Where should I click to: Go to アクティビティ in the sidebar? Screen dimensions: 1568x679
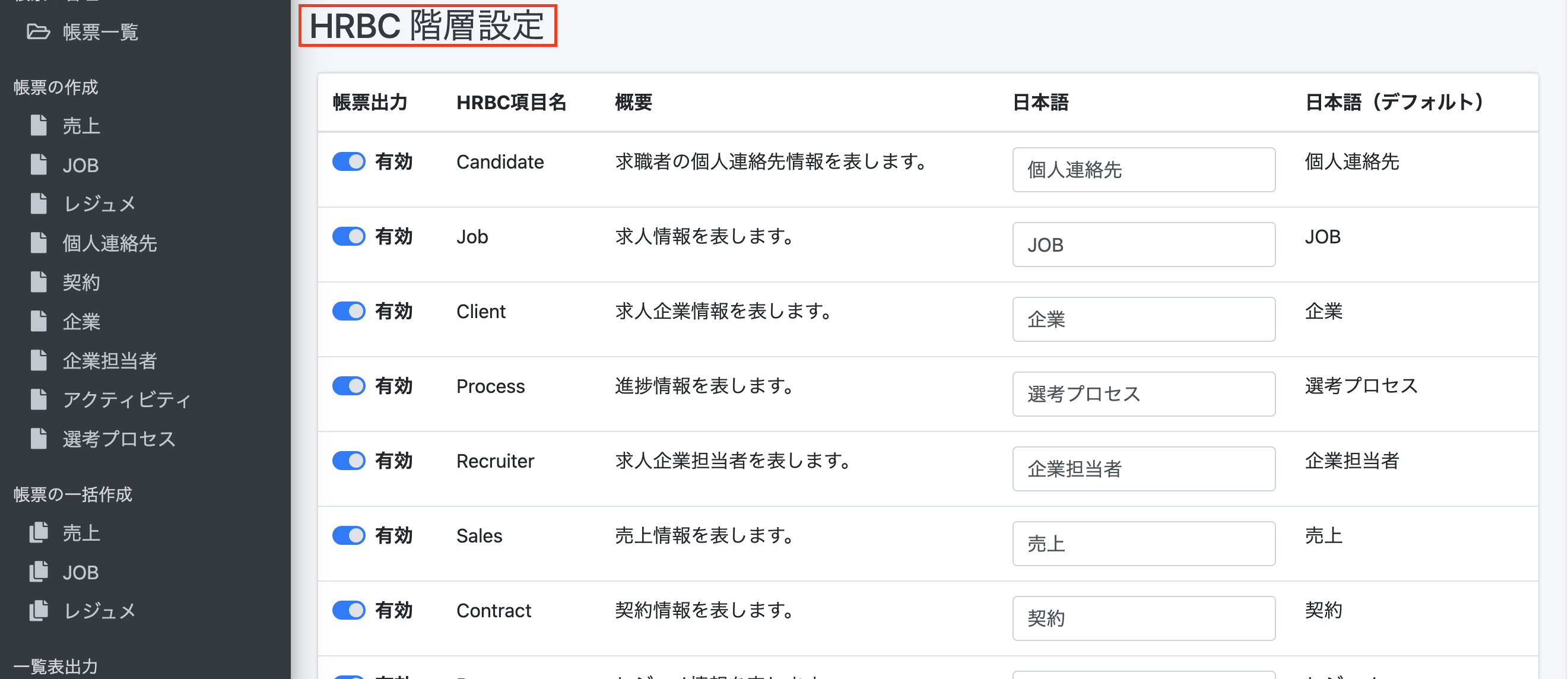pos(127,399)
